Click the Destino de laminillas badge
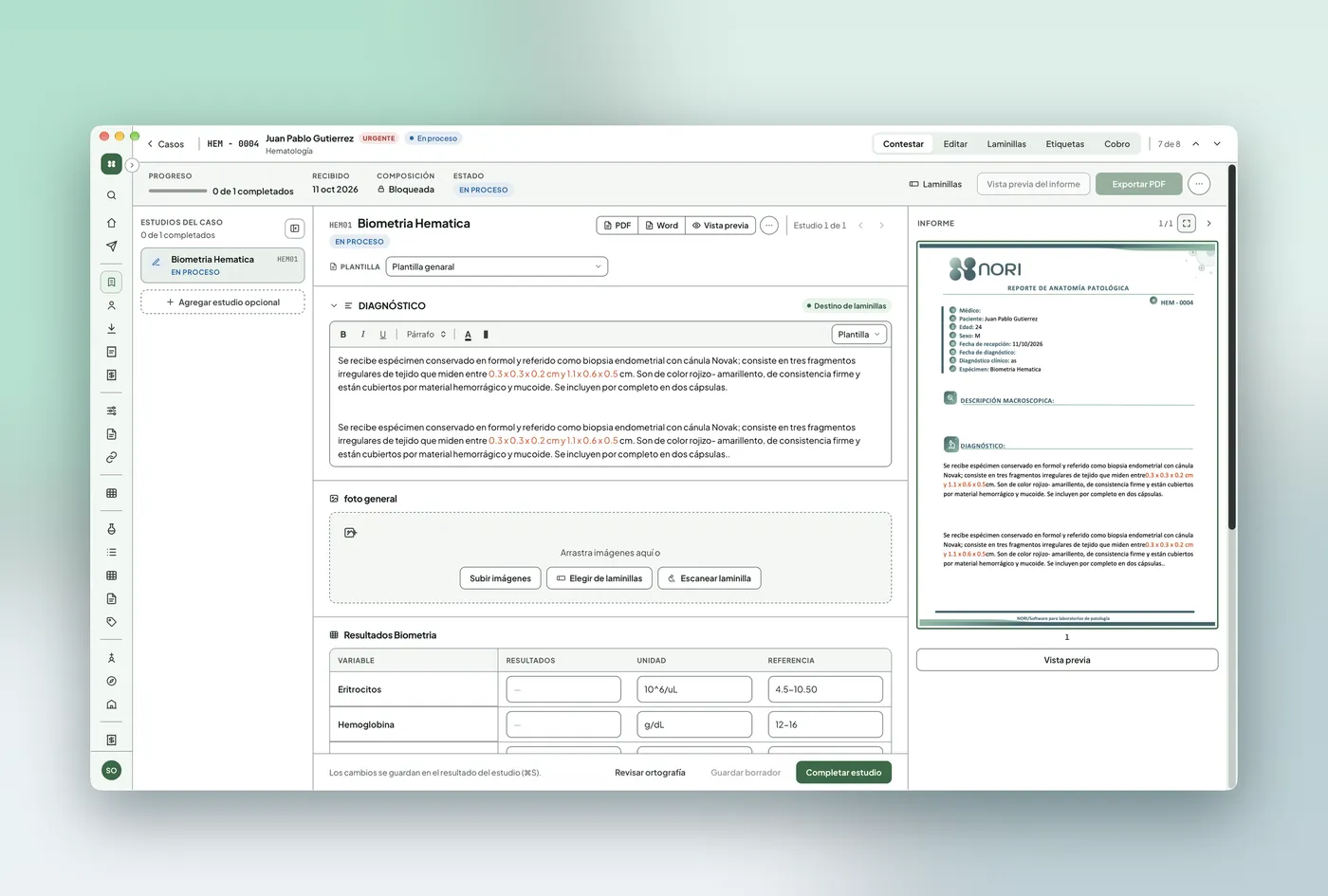Viewport: 1328px width, 896px height. (846, 306)
